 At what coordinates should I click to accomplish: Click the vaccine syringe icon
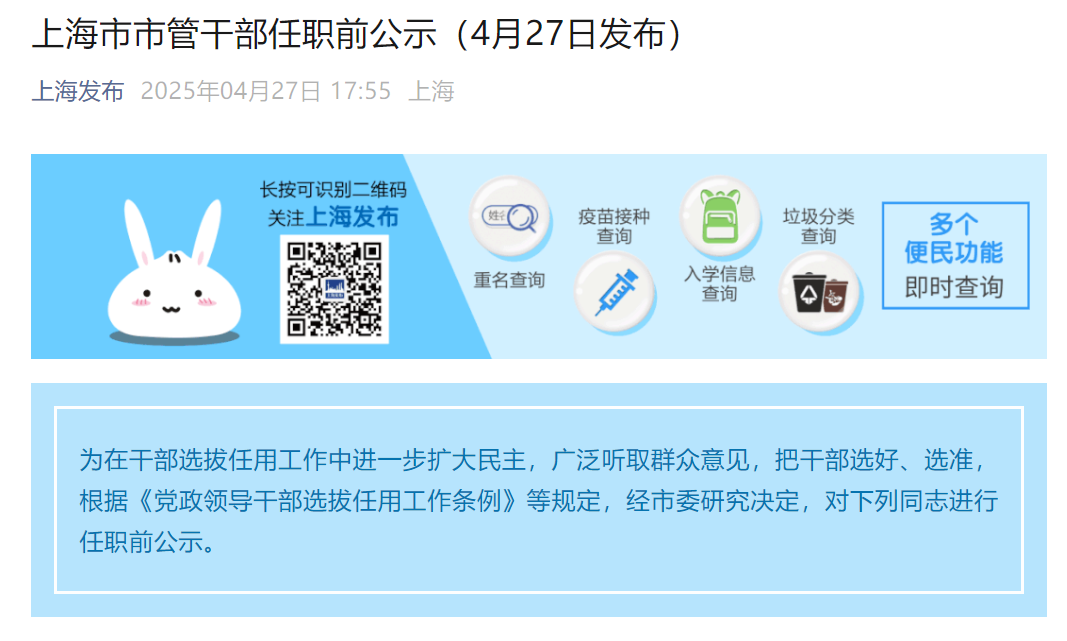[x=614, y=293]
